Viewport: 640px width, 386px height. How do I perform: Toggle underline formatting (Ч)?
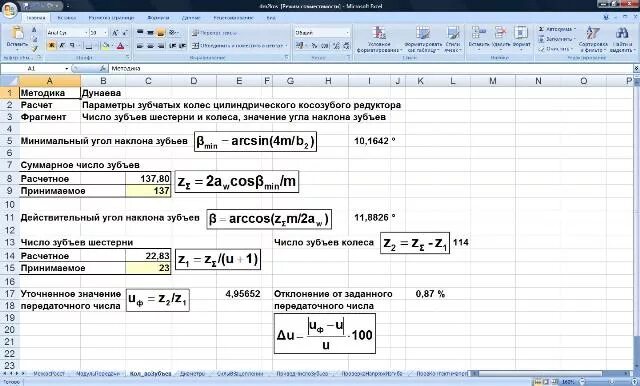pos(72,46)
